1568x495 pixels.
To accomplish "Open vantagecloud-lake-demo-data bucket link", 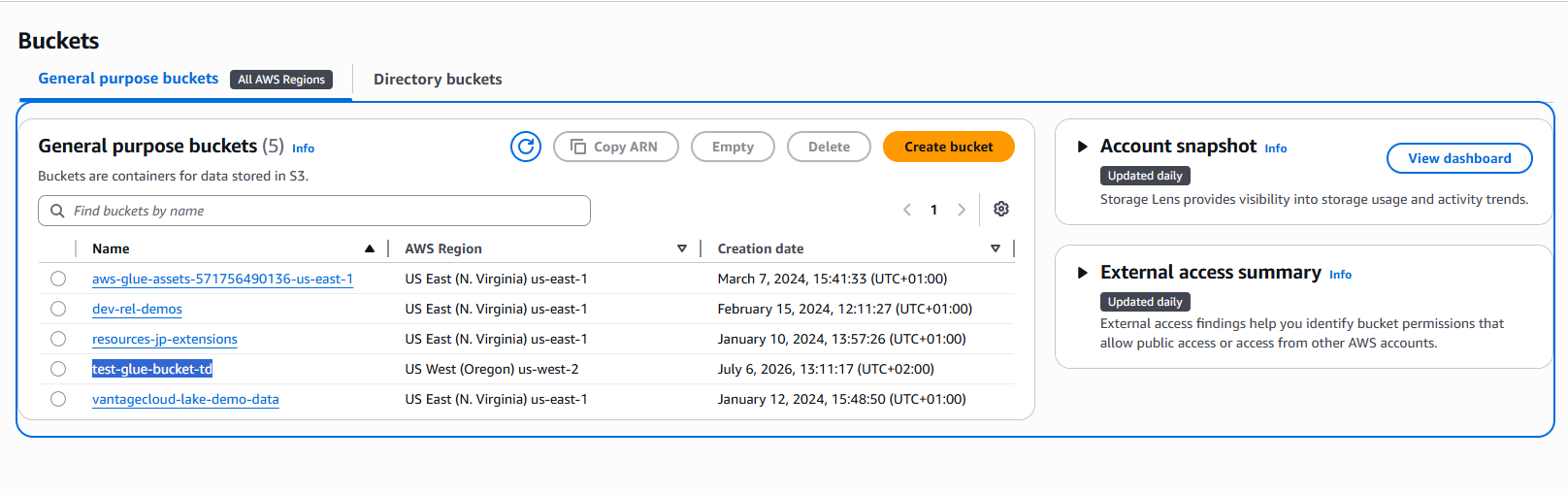I will (x=185, y=399).
